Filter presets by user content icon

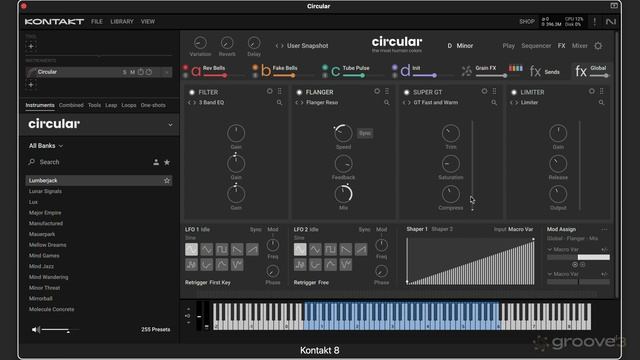coord(156,162)
